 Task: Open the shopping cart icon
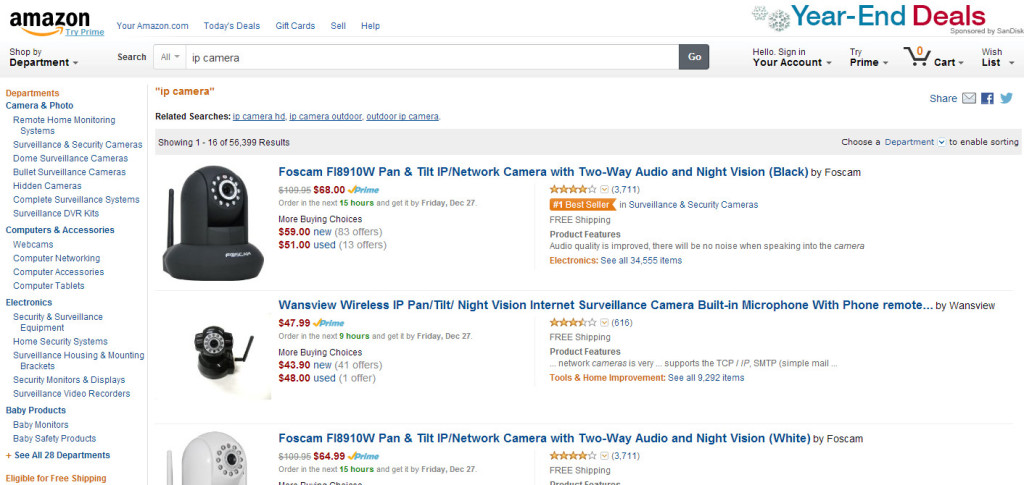[x=917, y=56]
